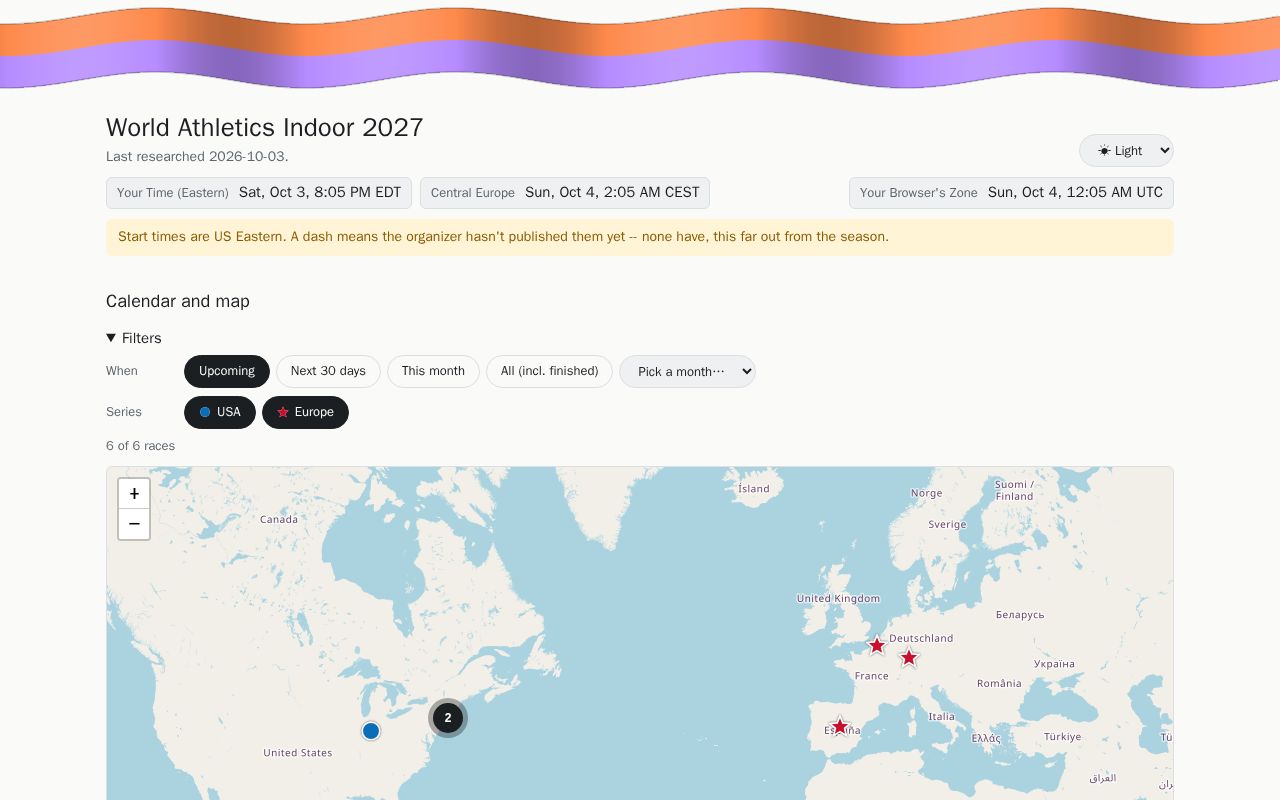Zoom in on the map
This screenshot has height=800, width=1280.
[134, 494]
